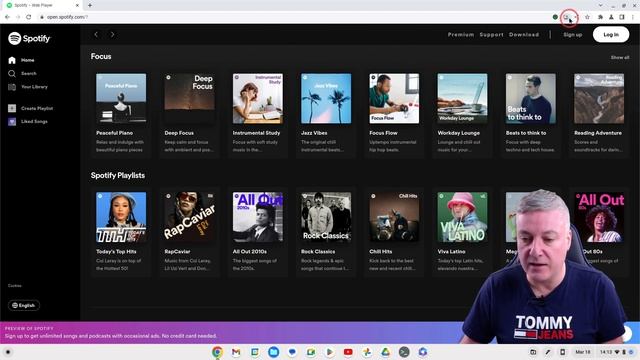The width and height of the screenshot is (640, 360).
Task: Click the Peaceful Piano title text
Action: pos(114,133)
